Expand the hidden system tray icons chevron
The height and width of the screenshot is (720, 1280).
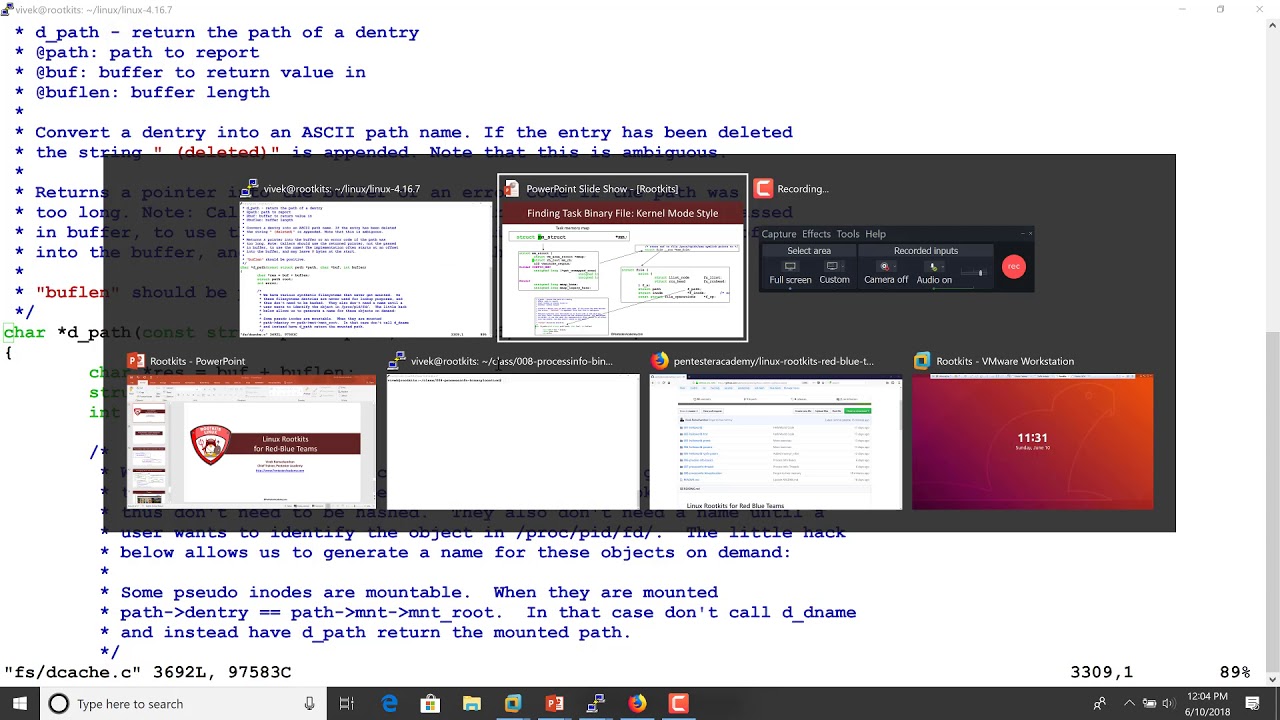(x=1129, y=704)
